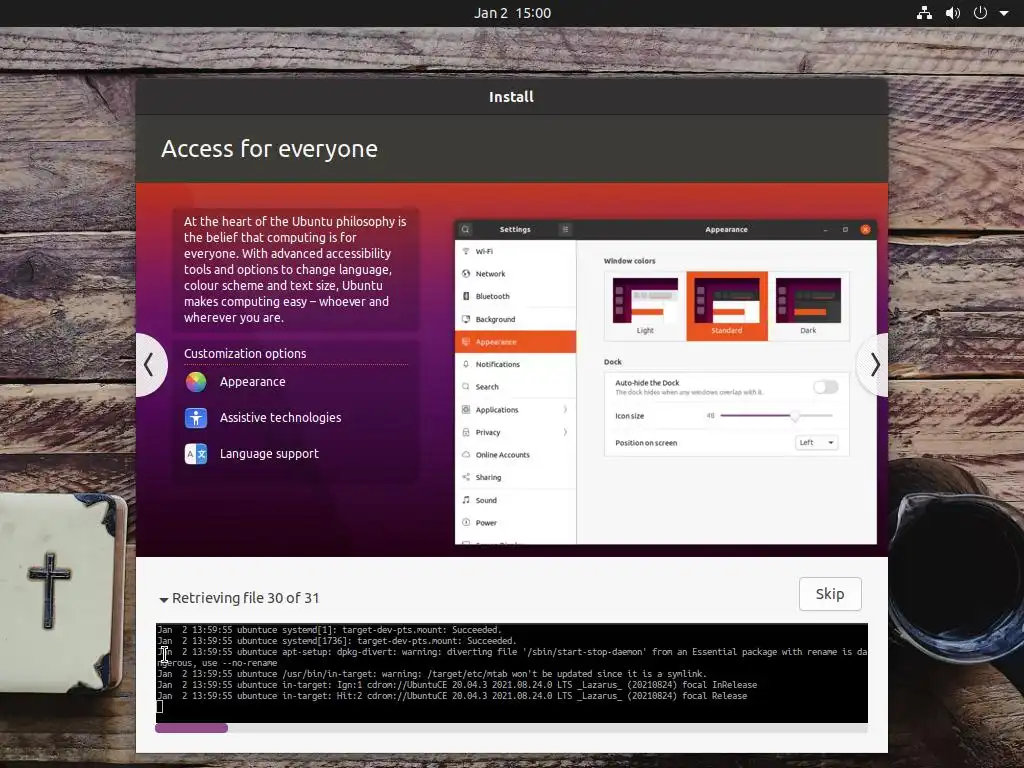The image size is (1024, 768).
Task: Open the clock showing Jan 2 15:00
Action: pos(512,13)
